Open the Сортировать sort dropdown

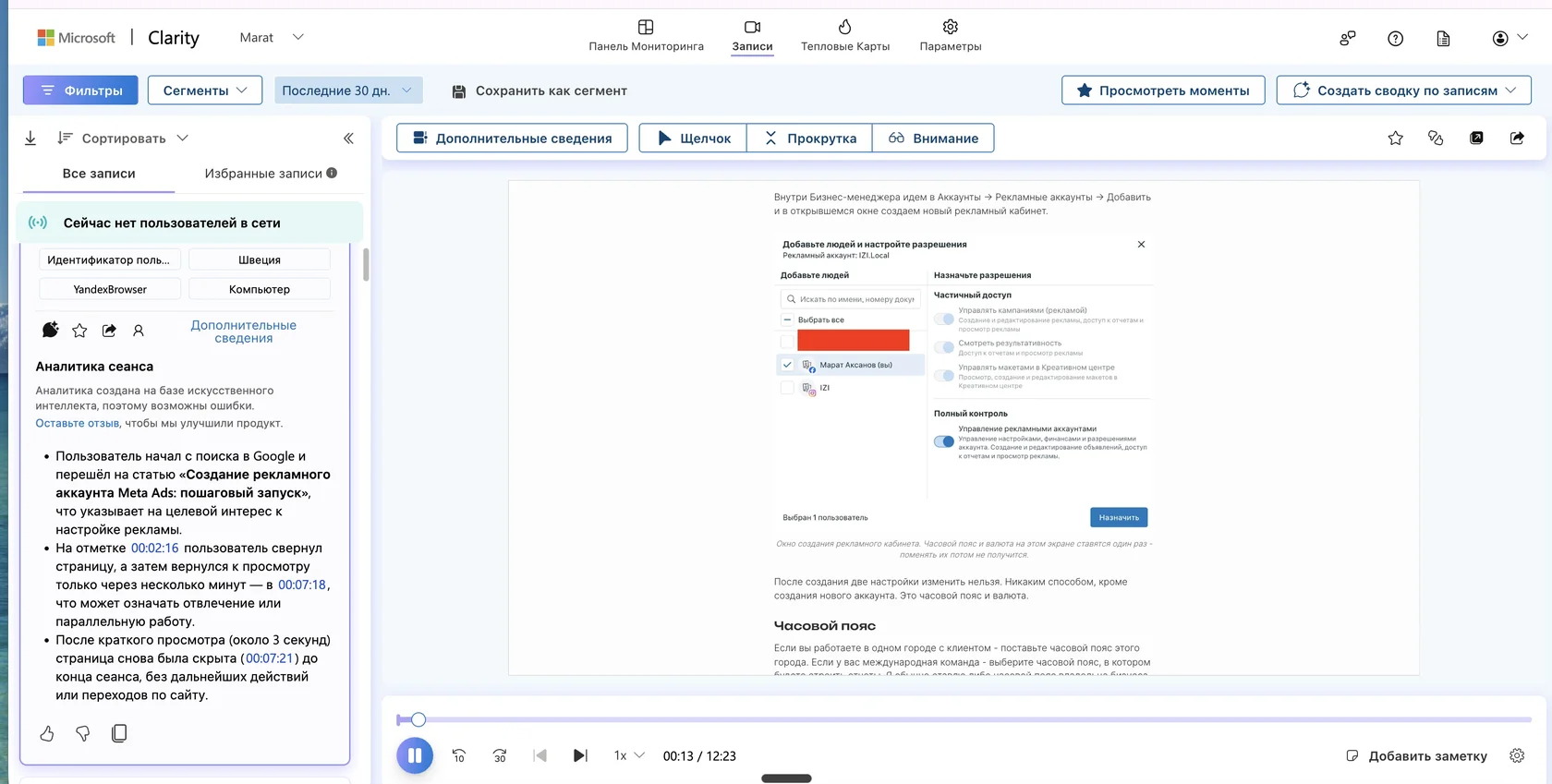pyautogui.click(x=123, y=139)
